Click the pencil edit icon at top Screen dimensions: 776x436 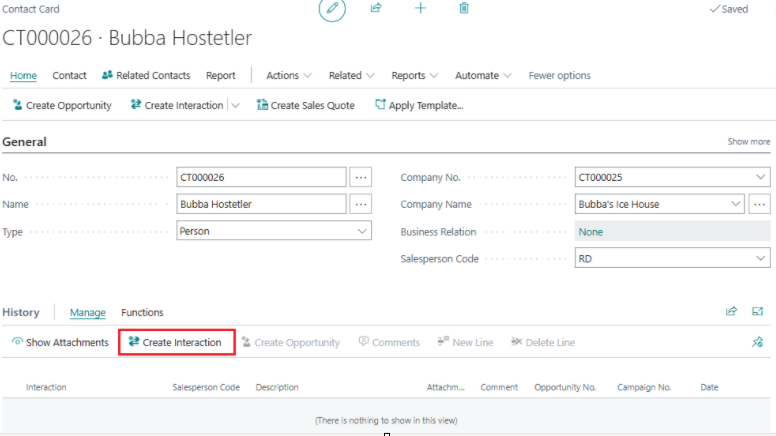click(x=332, y=9)
